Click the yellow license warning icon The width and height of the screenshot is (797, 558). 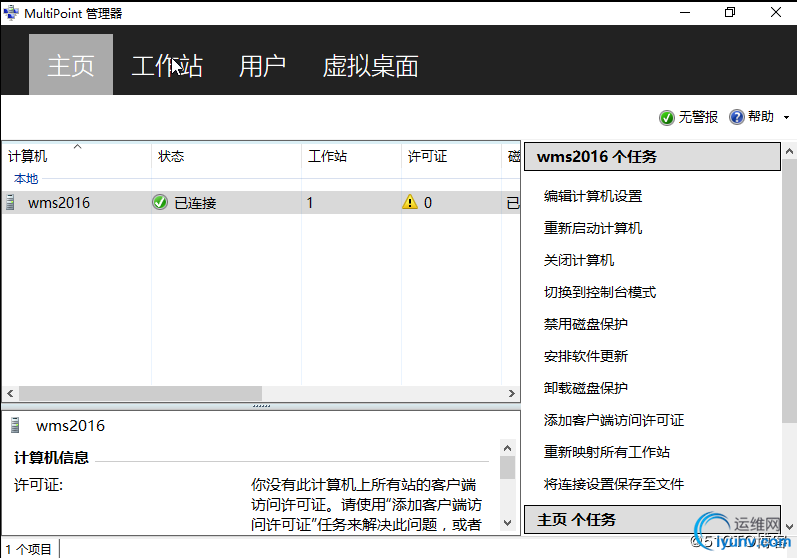pos(410,202)
